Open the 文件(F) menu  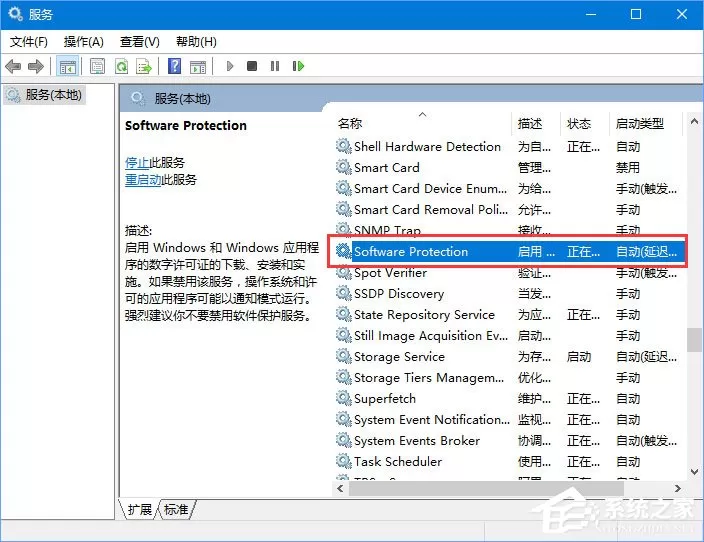29,42
